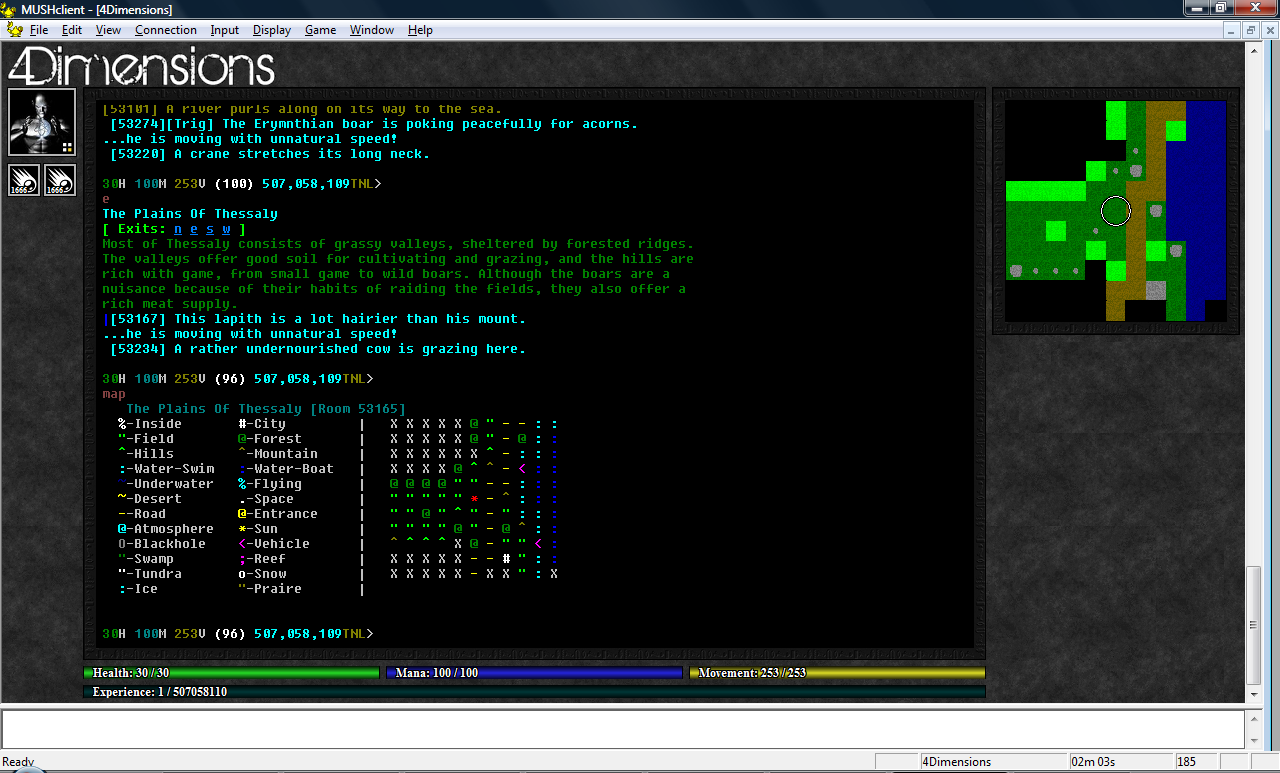This screenshot has height=773, width=1280.
Task: Click the crane line [53220]
Action: point(270,154)
